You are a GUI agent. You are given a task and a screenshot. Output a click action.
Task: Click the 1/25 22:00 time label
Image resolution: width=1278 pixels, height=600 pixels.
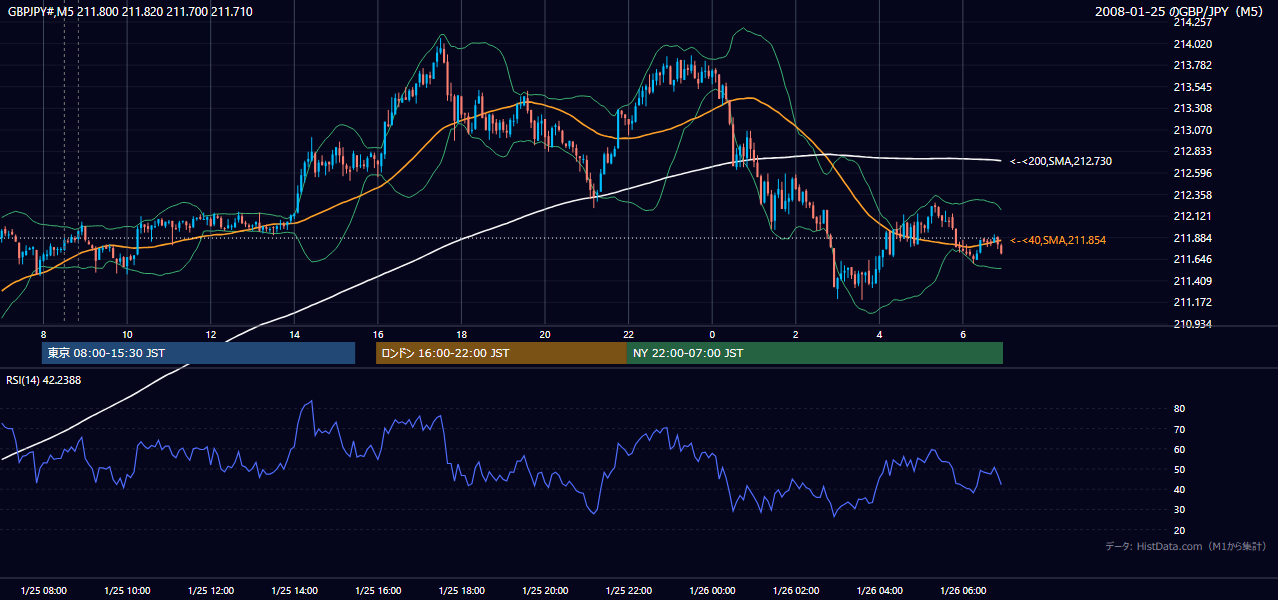[x=629, y=590]
